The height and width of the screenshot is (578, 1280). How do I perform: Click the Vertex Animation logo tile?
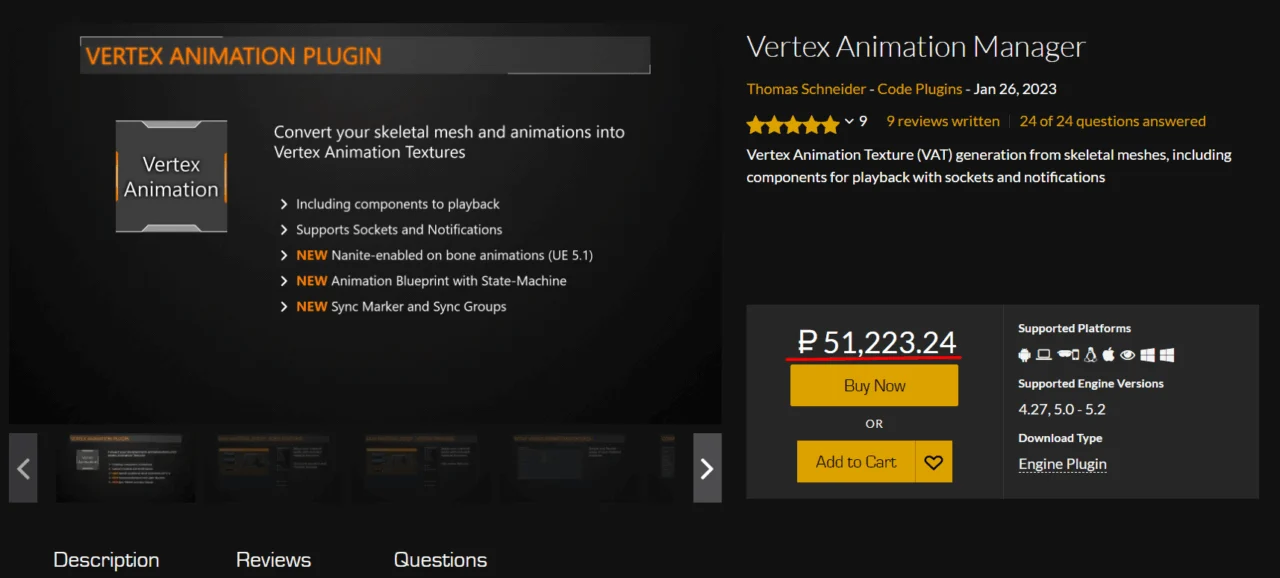click(171, 177)
